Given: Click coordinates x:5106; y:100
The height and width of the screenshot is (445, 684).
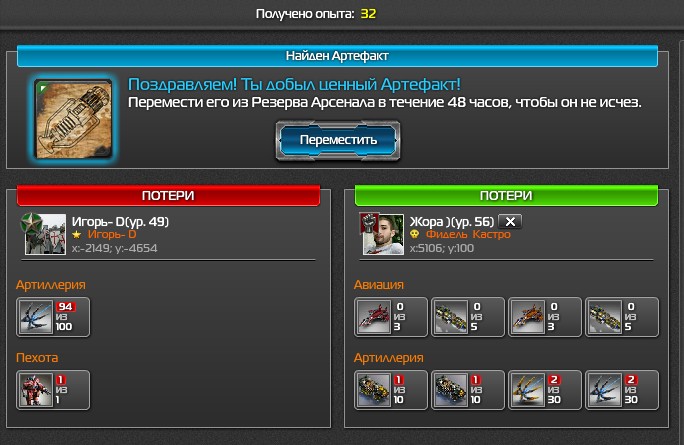Looking at the screenshot, I should coord(441,248).
